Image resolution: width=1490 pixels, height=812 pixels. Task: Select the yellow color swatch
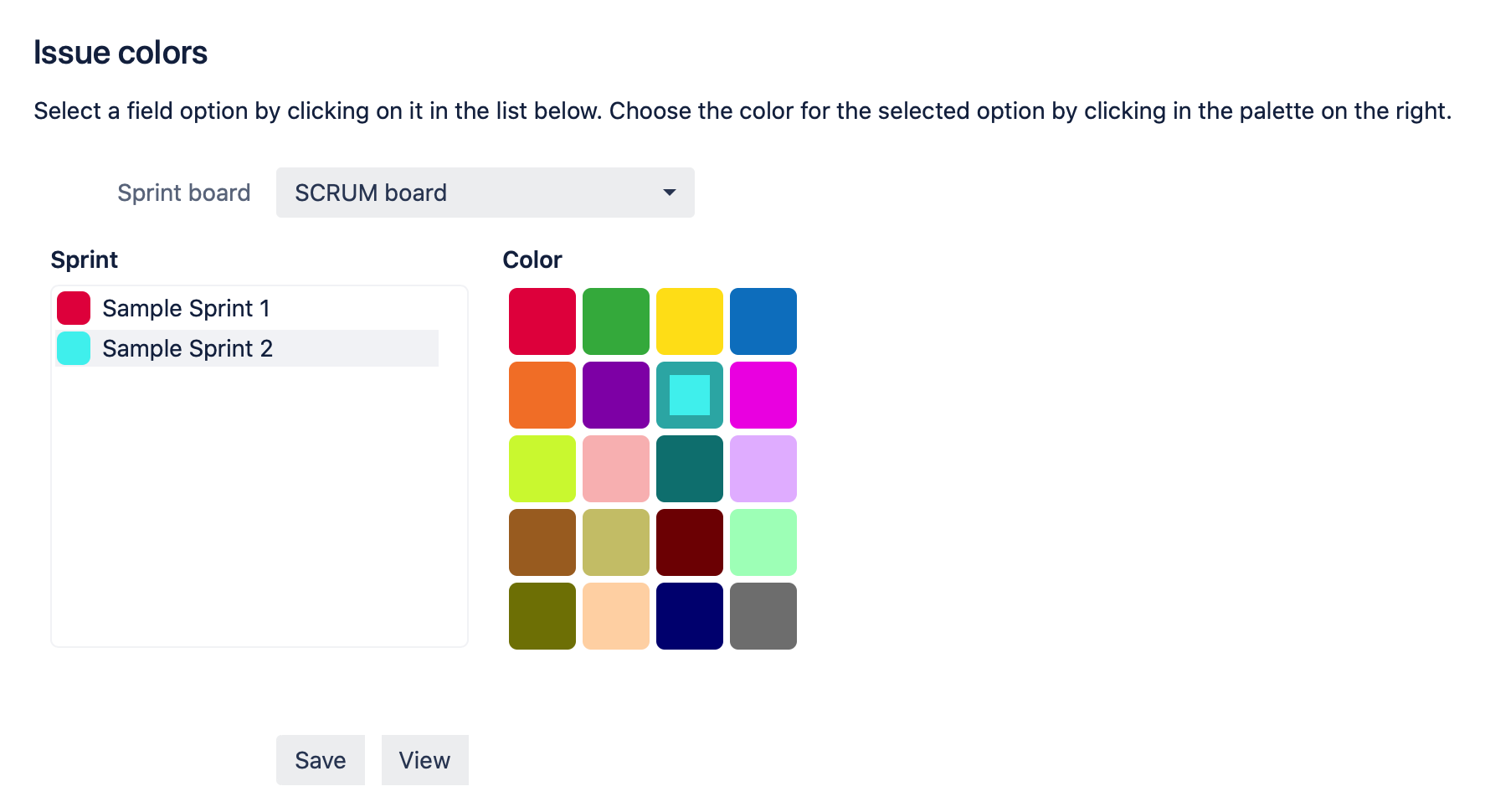(x=690, y=321)
